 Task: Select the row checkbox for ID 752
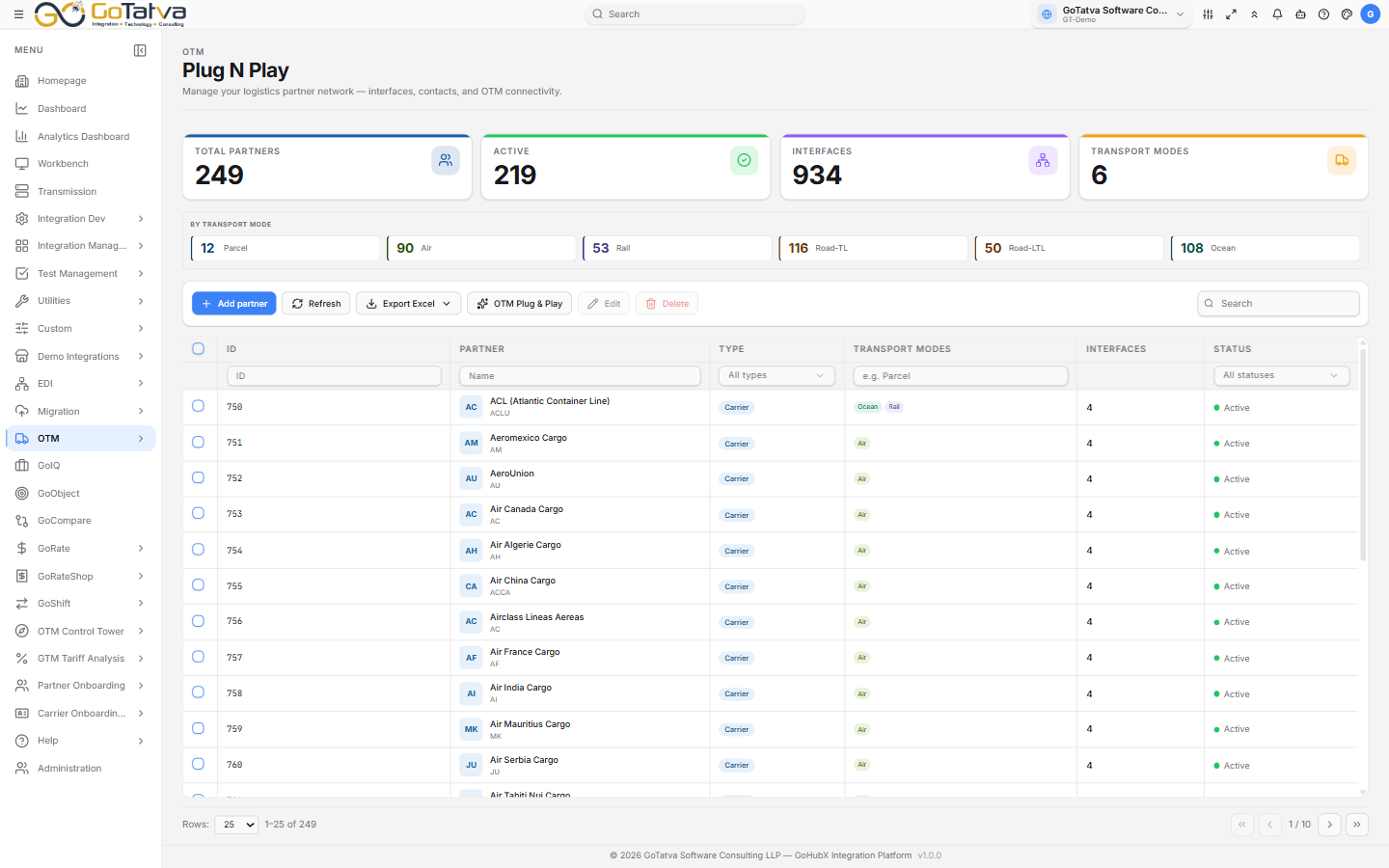click(x=198, y=477)
